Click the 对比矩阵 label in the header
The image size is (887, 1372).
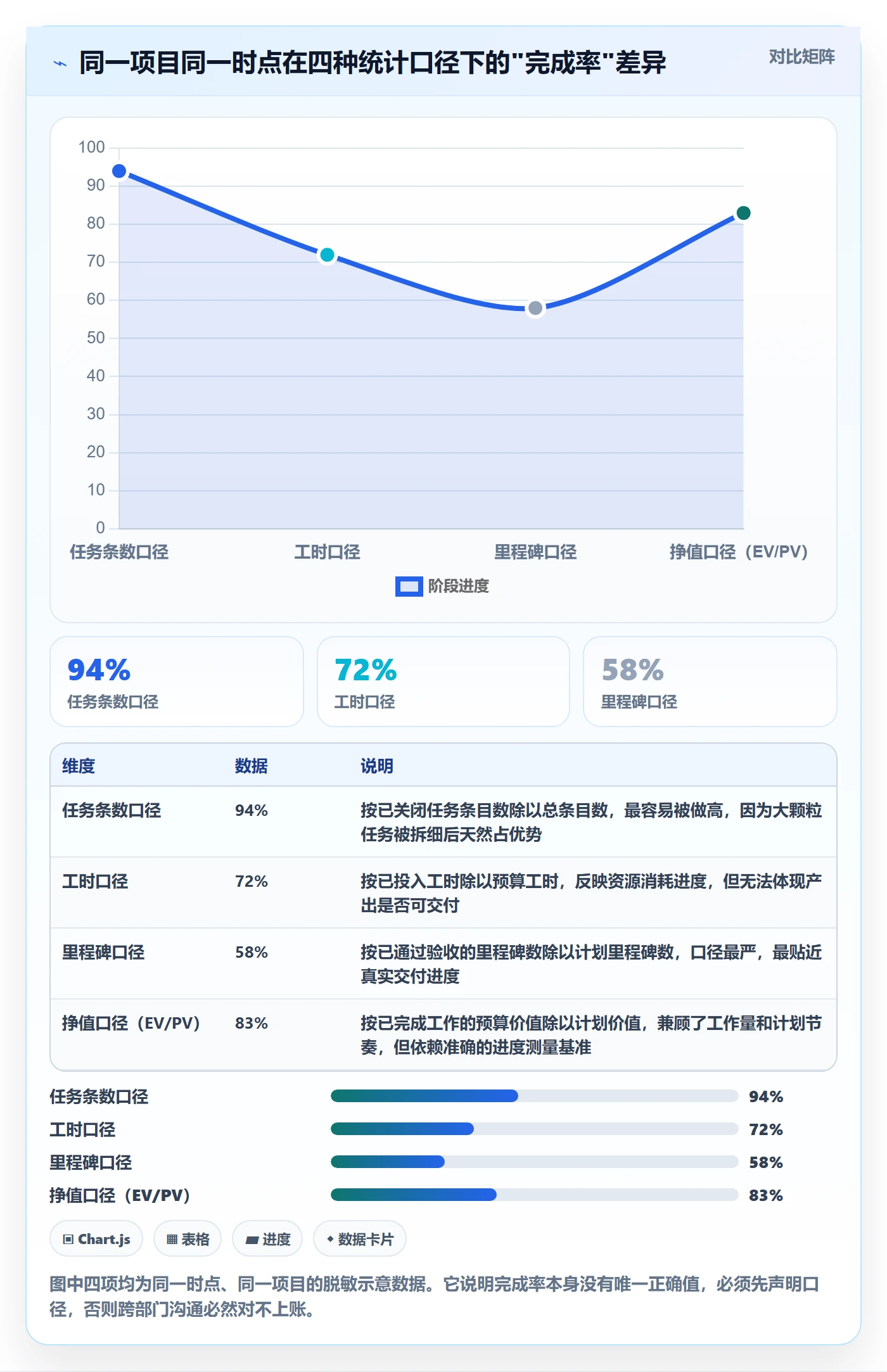point(801,57)
